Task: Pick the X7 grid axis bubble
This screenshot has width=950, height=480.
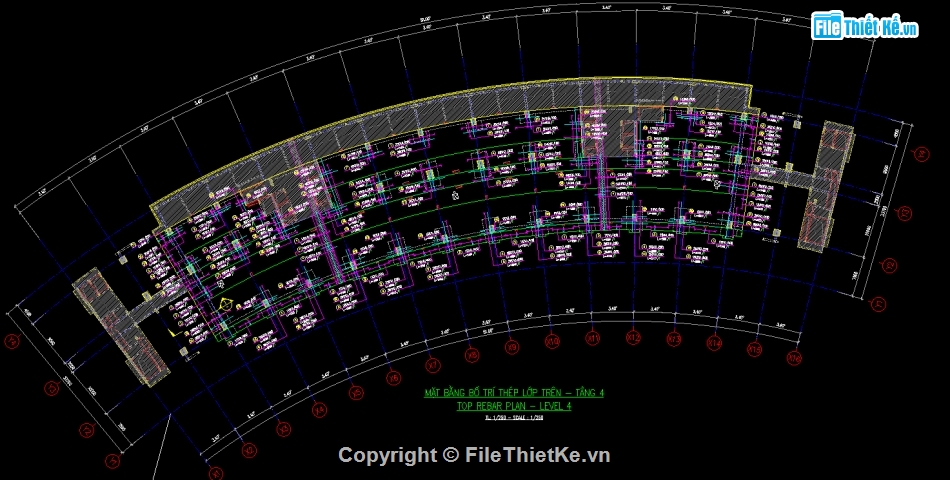Action: [433, 365]
